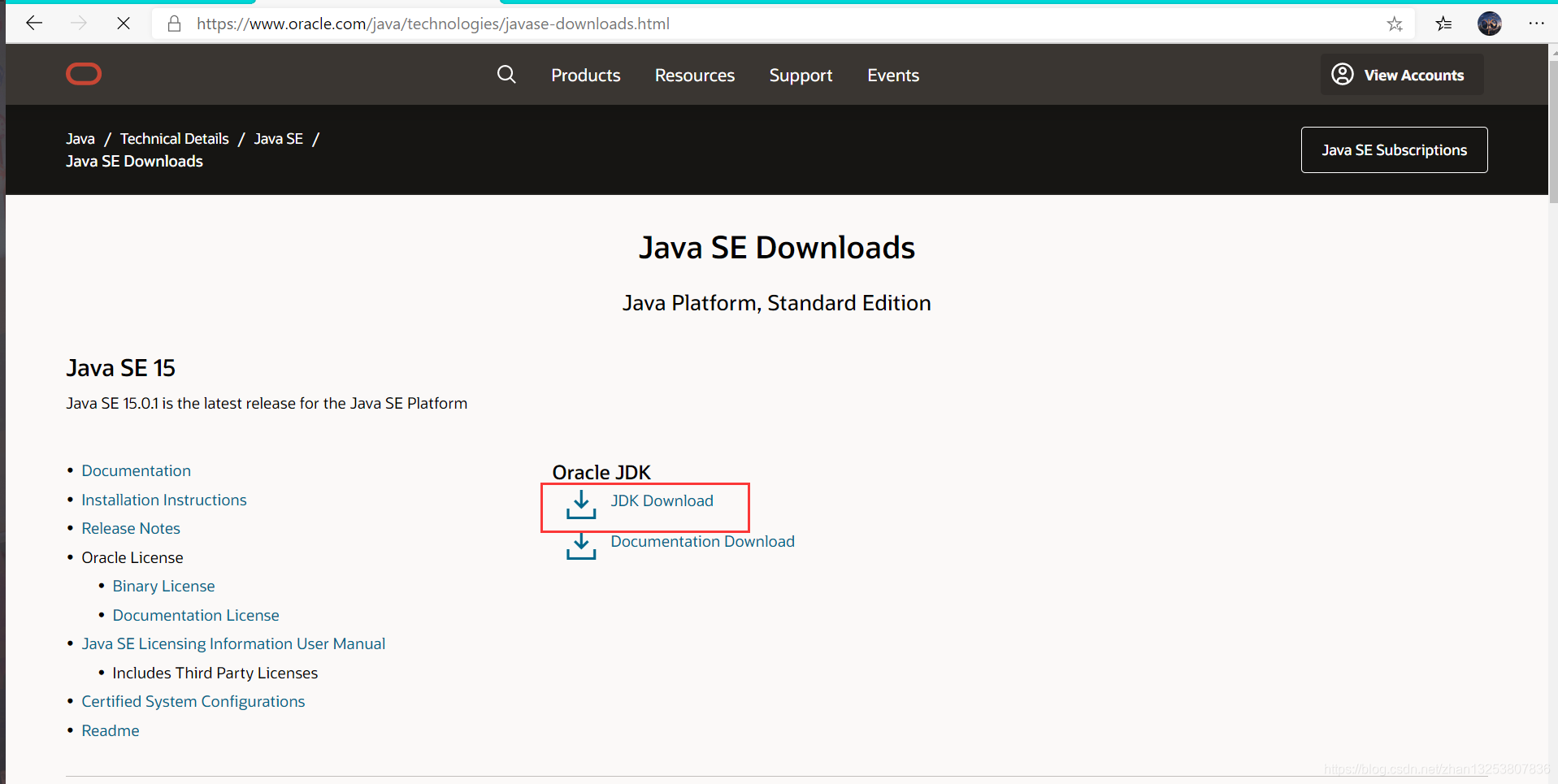Open the Resources menu

coord(695,75)
